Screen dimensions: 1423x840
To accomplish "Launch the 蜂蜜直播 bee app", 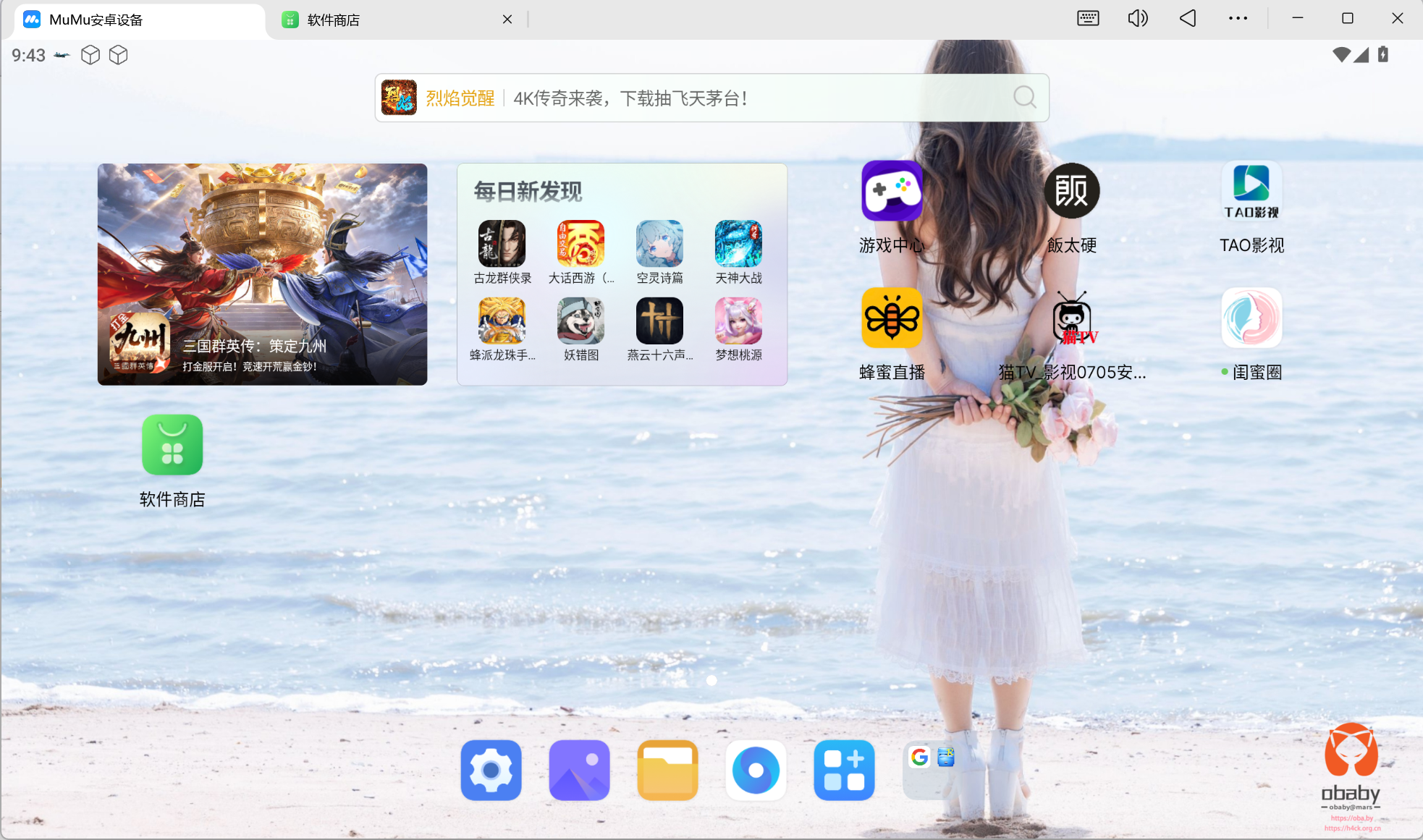I will [x=892, y=318].
